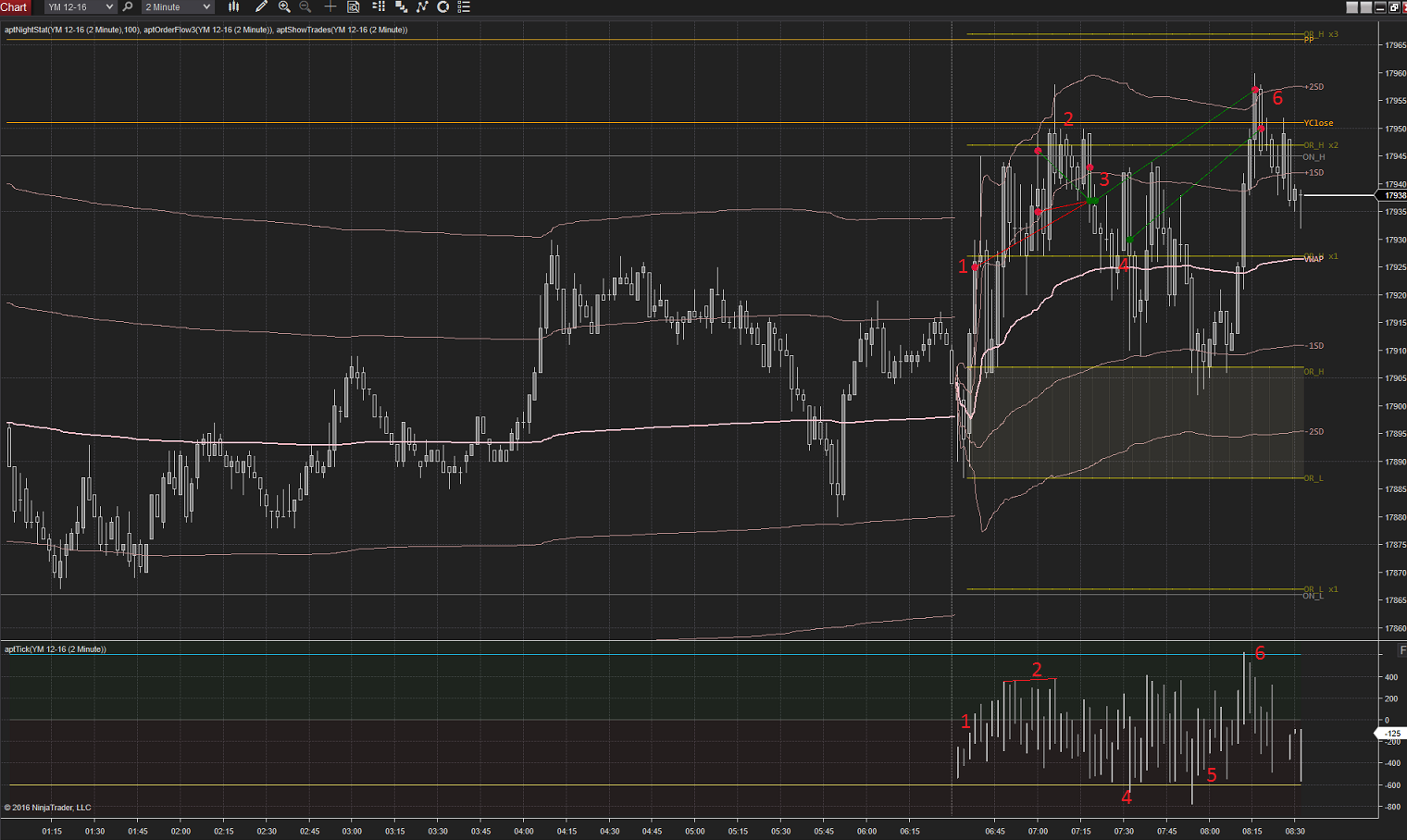The width and height of the screenshot is (1407, 840).
Task: Open the chart trader icon
Action: tap(379, 7)
